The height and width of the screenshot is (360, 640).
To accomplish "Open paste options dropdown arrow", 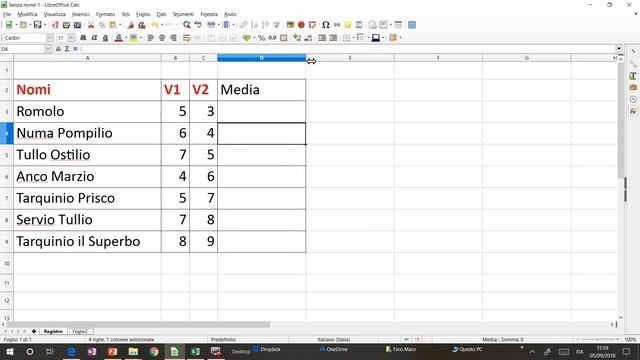I will point(120,25).
